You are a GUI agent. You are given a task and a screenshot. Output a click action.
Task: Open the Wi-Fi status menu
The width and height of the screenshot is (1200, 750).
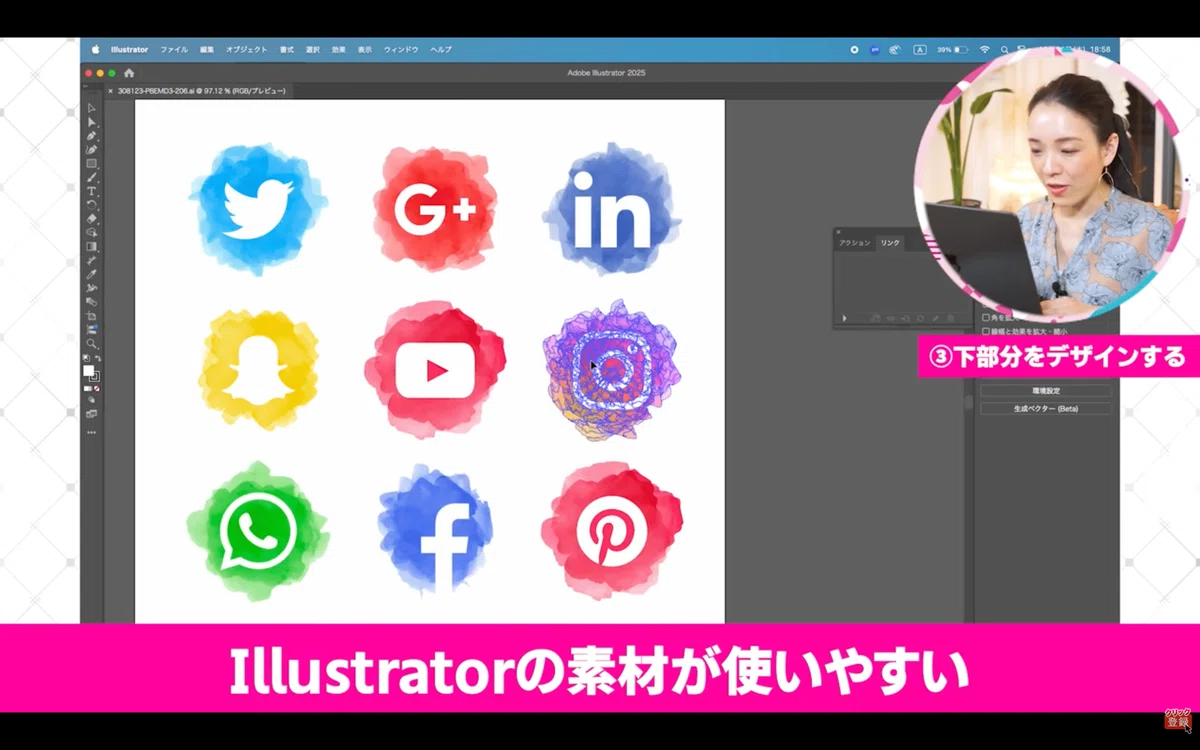pos(984,49)
